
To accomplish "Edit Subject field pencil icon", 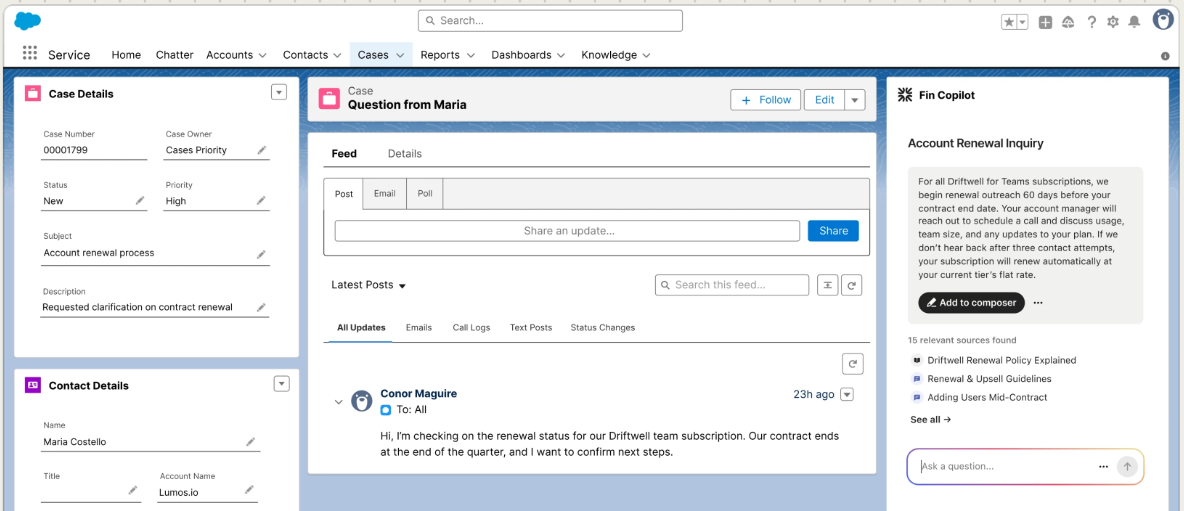I will tap(261, 253).
